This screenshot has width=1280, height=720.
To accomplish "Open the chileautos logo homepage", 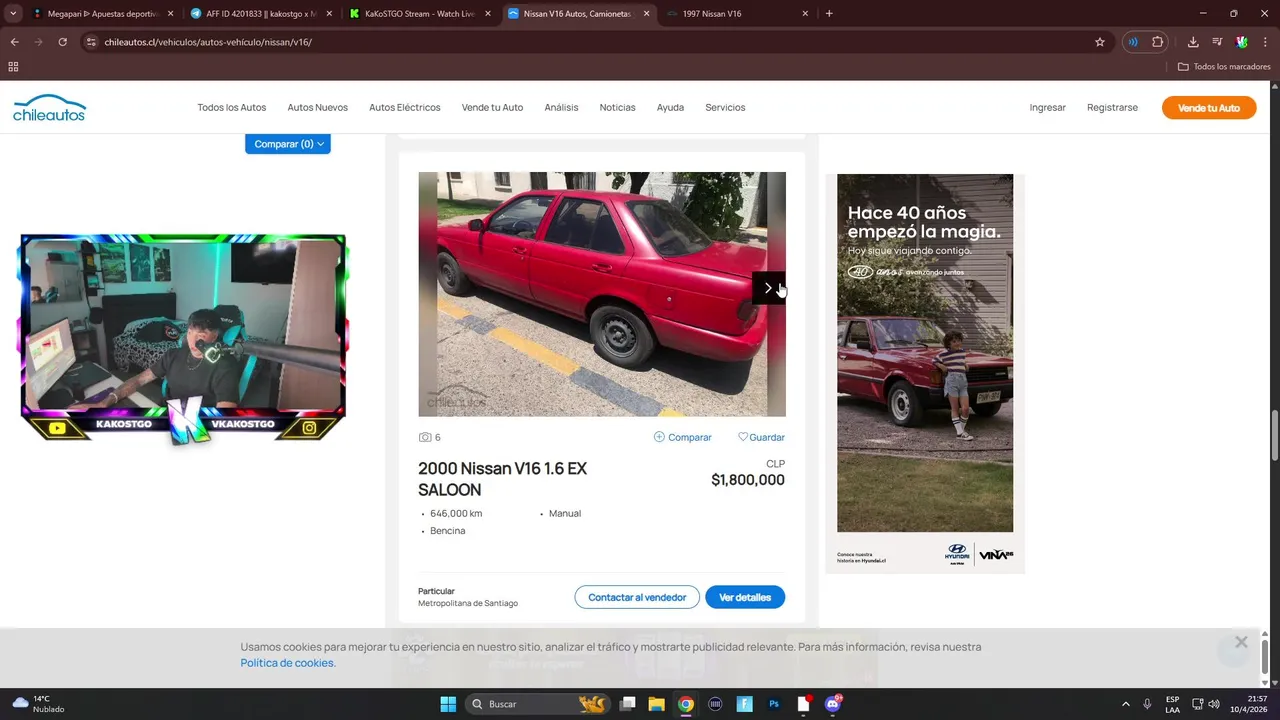I will tap(49, 107).
